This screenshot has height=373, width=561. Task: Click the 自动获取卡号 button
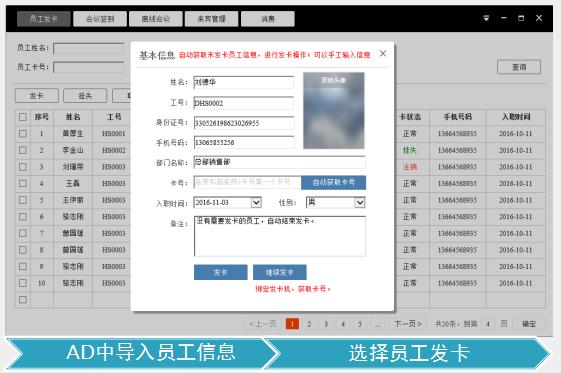click(333, 182)
